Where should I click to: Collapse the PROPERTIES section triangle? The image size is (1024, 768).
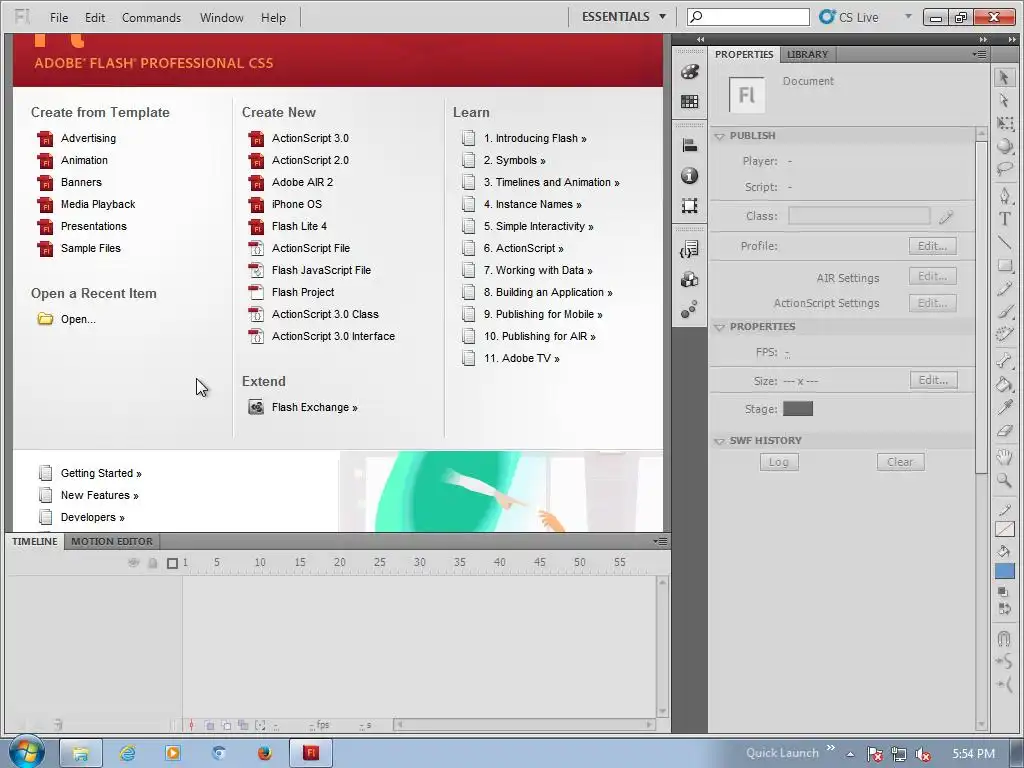click(720, 327)
